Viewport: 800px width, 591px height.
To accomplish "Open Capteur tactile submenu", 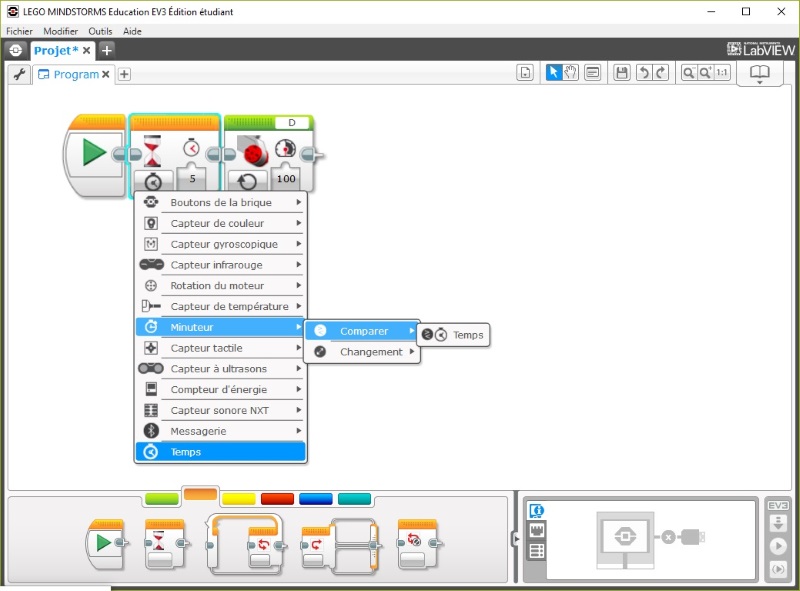I will click(220, 348).
